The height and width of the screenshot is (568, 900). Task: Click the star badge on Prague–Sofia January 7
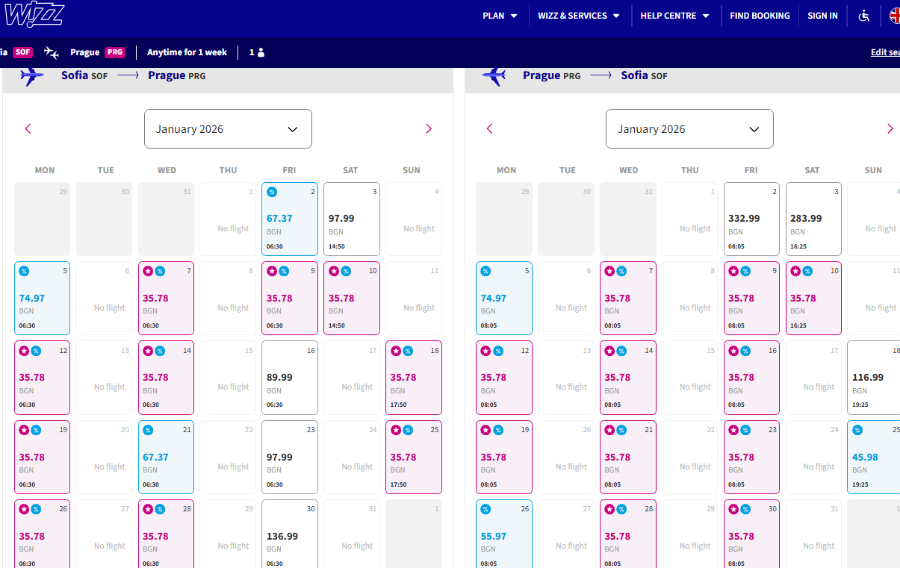[x=610, y=271]
